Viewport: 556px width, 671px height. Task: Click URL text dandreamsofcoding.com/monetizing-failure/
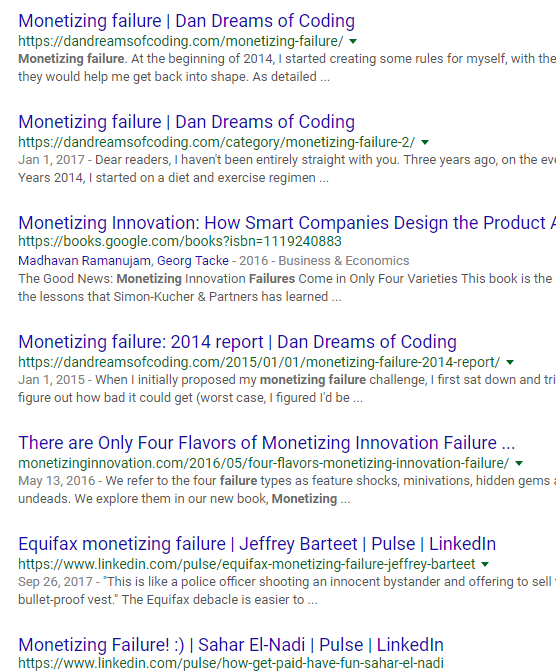[x=181, y=42]
